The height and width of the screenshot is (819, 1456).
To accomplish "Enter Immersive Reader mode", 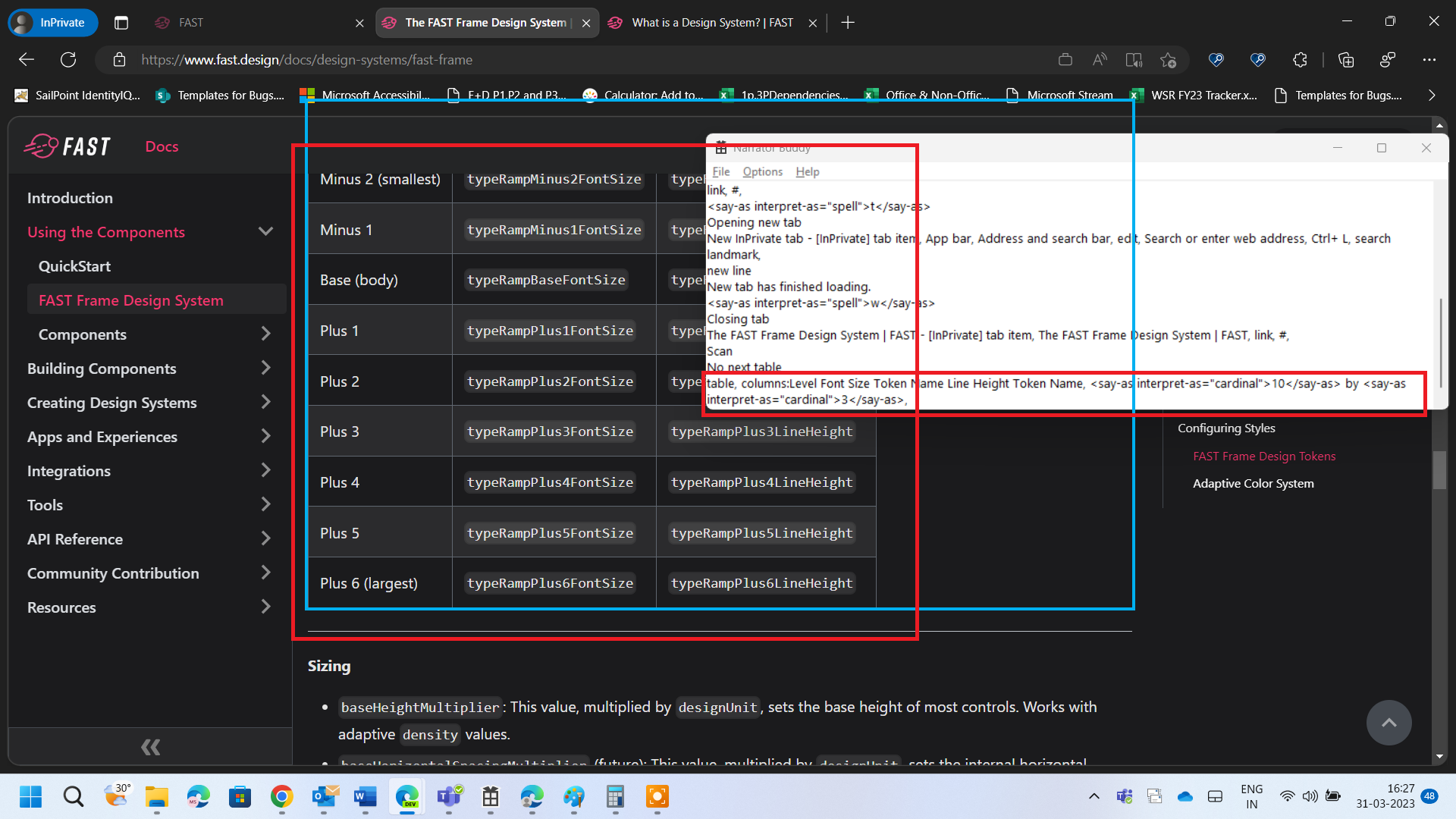I will [x=1134, y=60].
